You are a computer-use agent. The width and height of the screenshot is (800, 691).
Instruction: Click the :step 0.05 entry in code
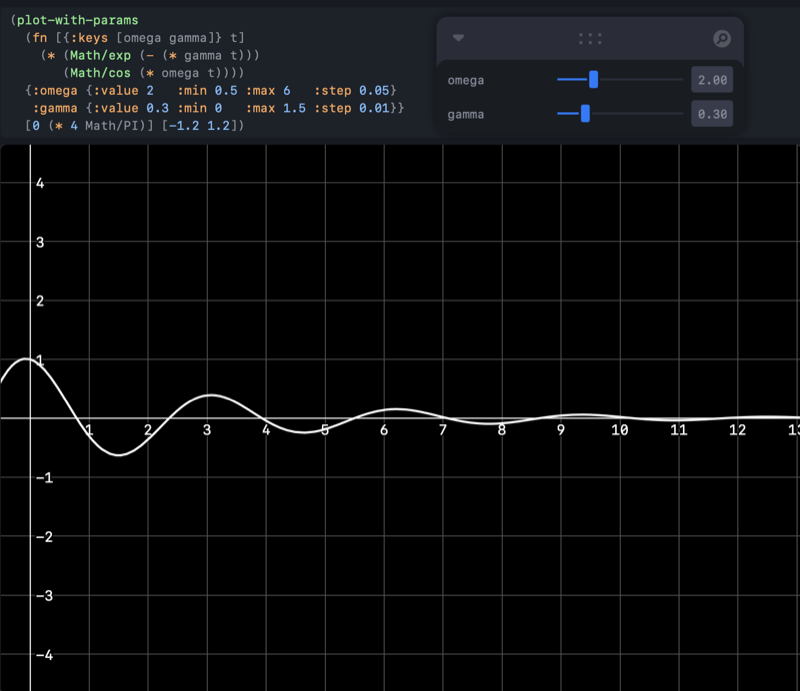point(352,91)
